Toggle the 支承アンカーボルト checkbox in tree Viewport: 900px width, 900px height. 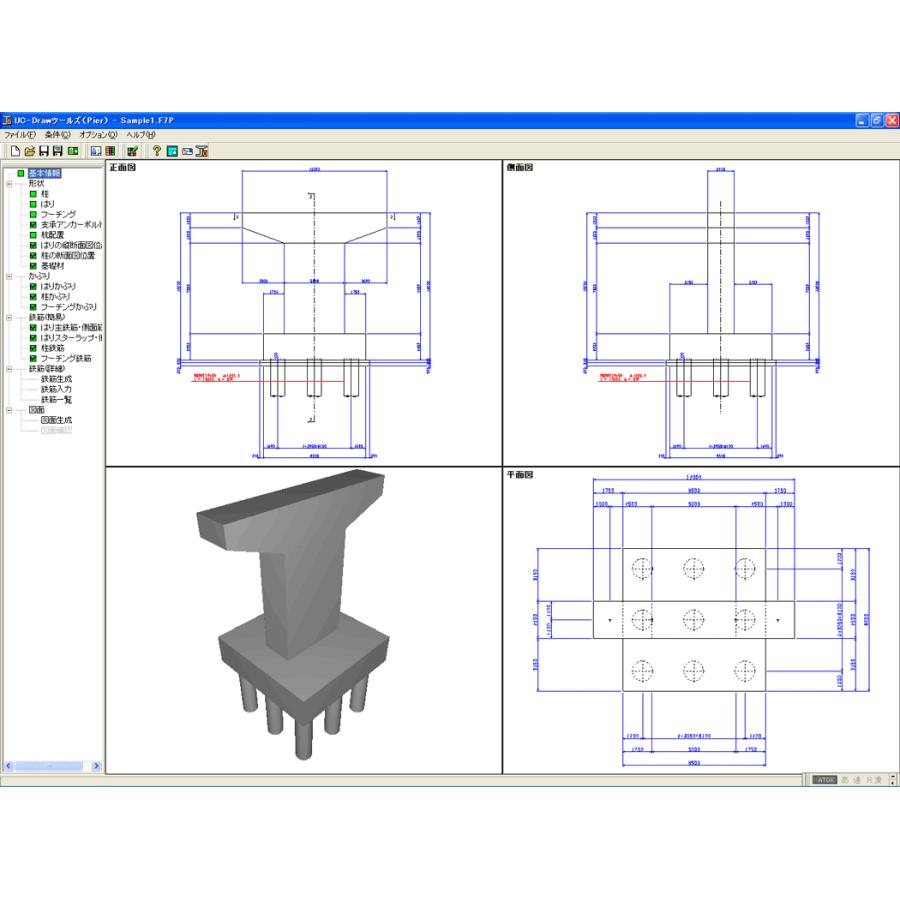point(33,225)
